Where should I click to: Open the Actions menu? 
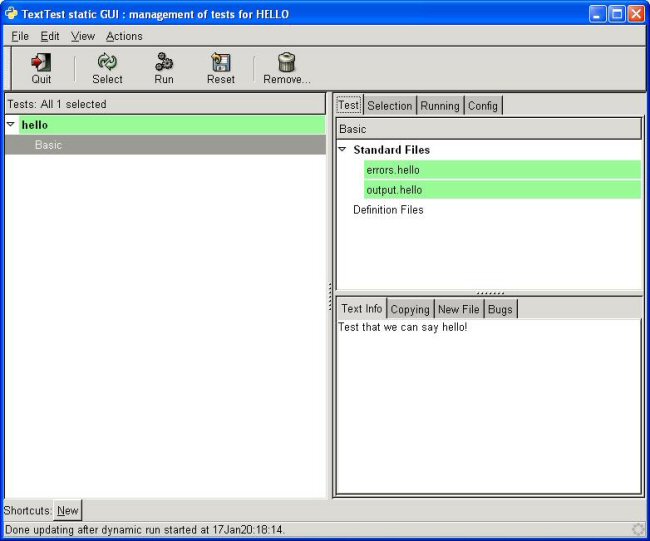coord(124,36)
